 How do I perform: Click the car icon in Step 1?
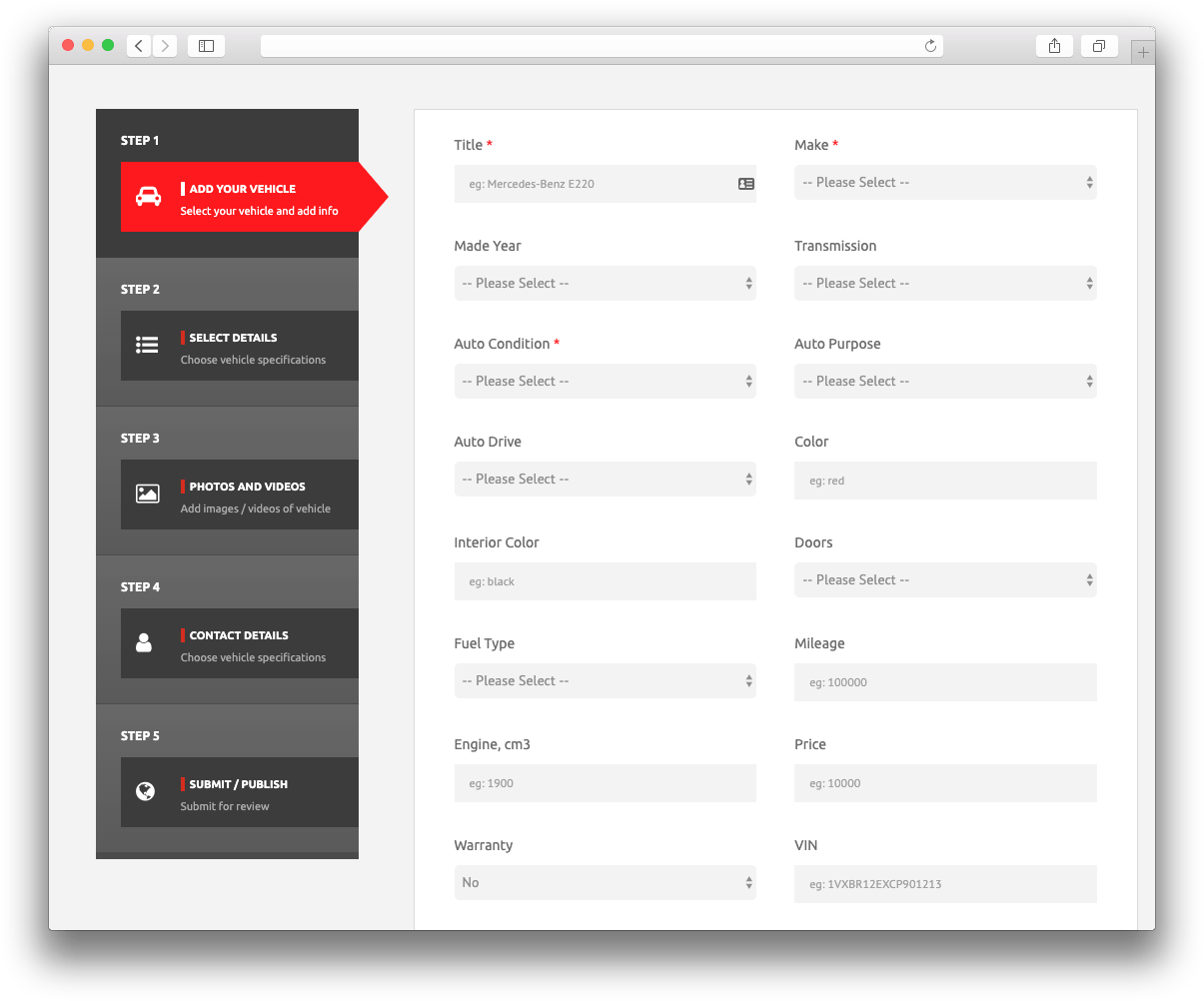148,196
